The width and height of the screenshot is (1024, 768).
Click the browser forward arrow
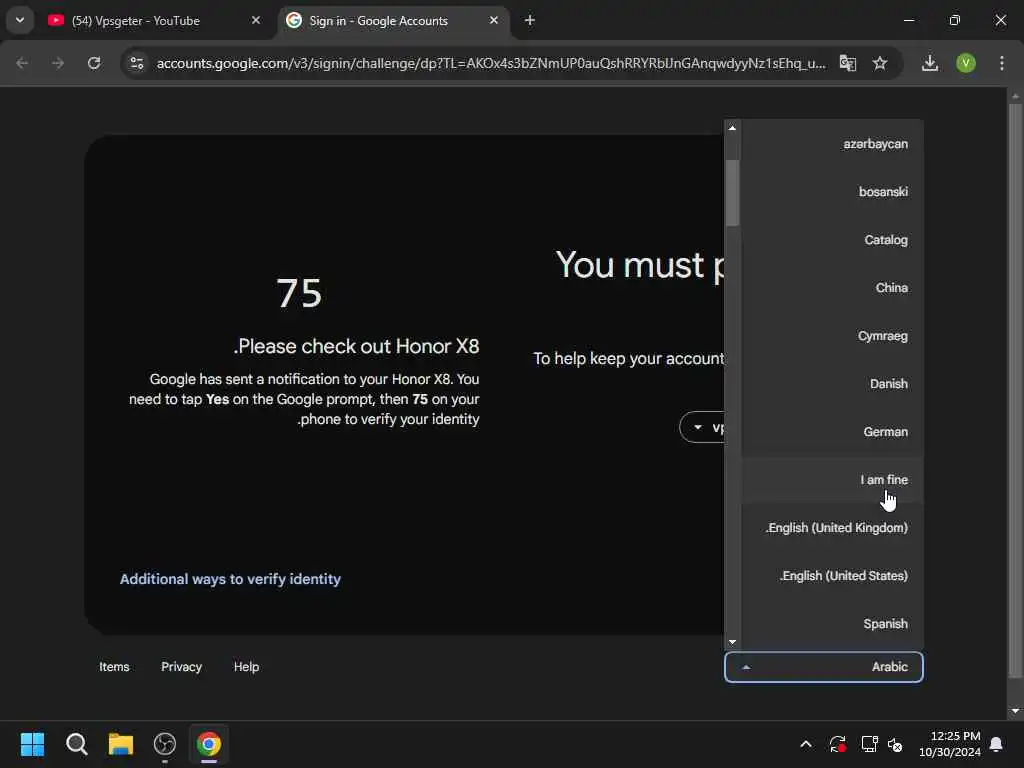point(58,63)
